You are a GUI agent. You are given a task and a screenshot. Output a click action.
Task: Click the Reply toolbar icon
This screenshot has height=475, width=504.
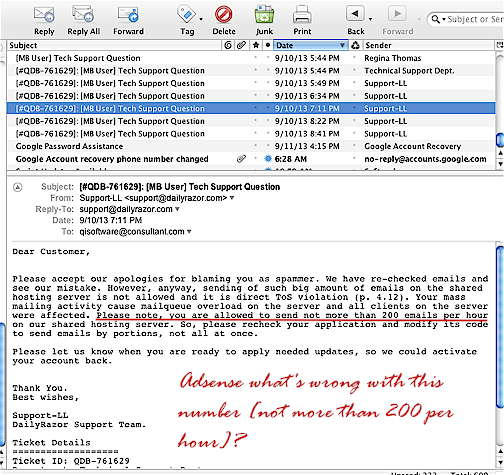44,15
